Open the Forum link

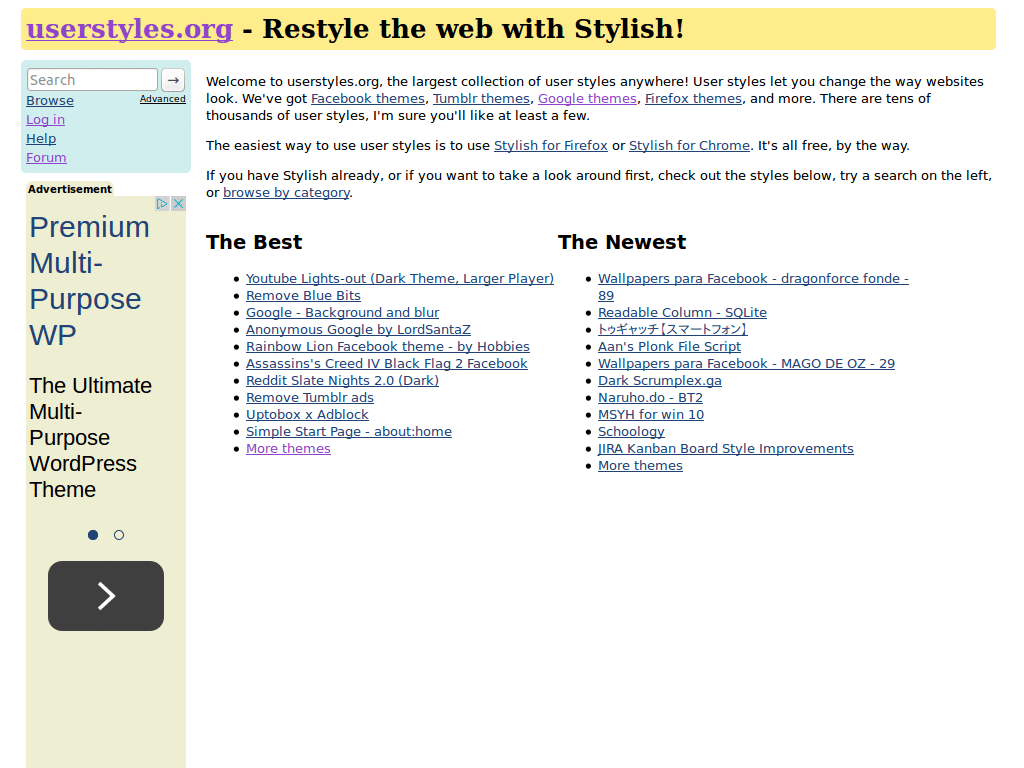pos(46,157)
